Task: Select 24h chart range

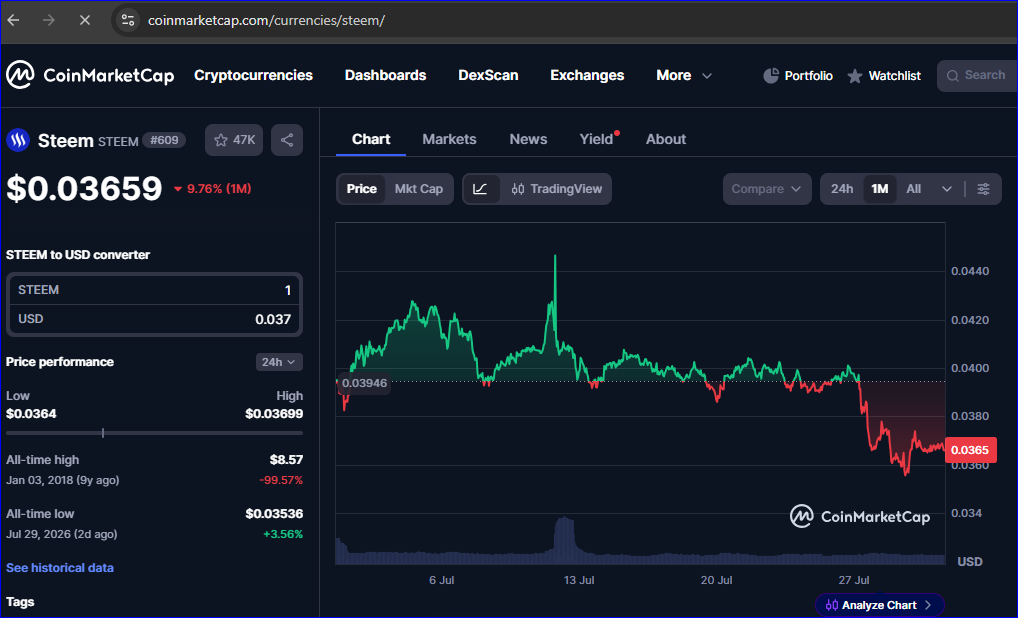Action: 842,189
